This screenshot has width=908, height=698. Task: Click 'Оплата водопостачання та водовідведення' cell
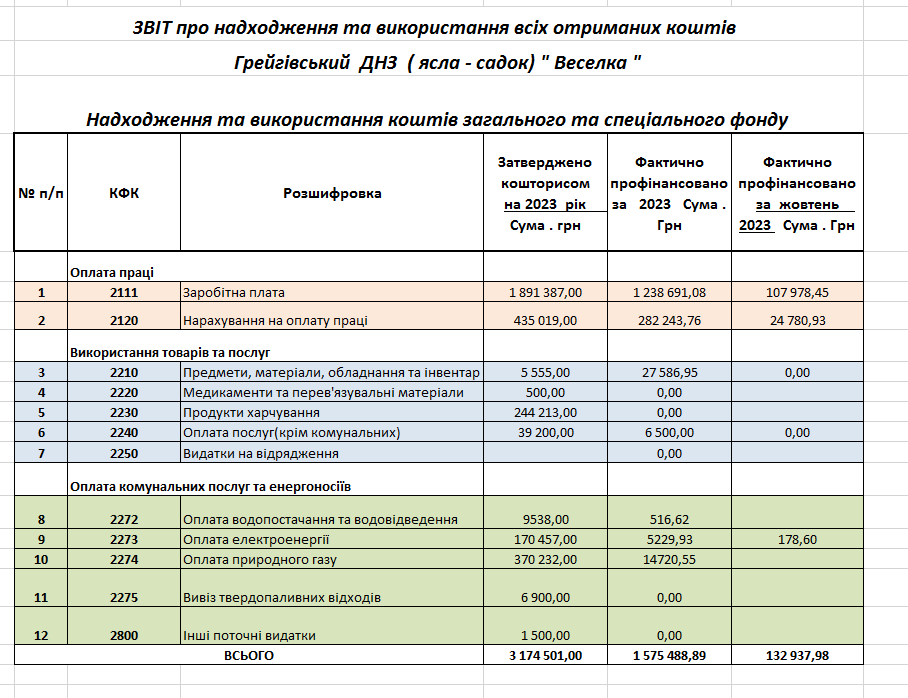coord(332,512)
